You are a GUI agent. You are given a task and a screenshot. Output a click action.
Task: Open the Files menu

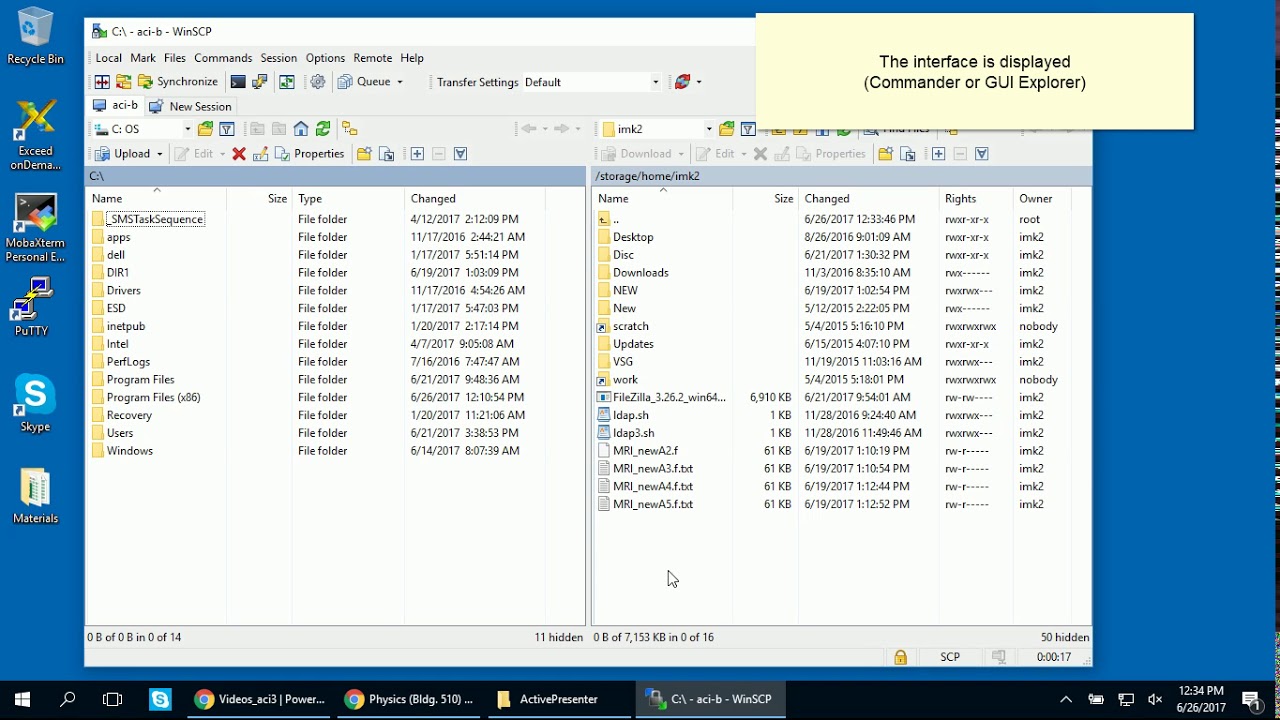tap(175, 58)
